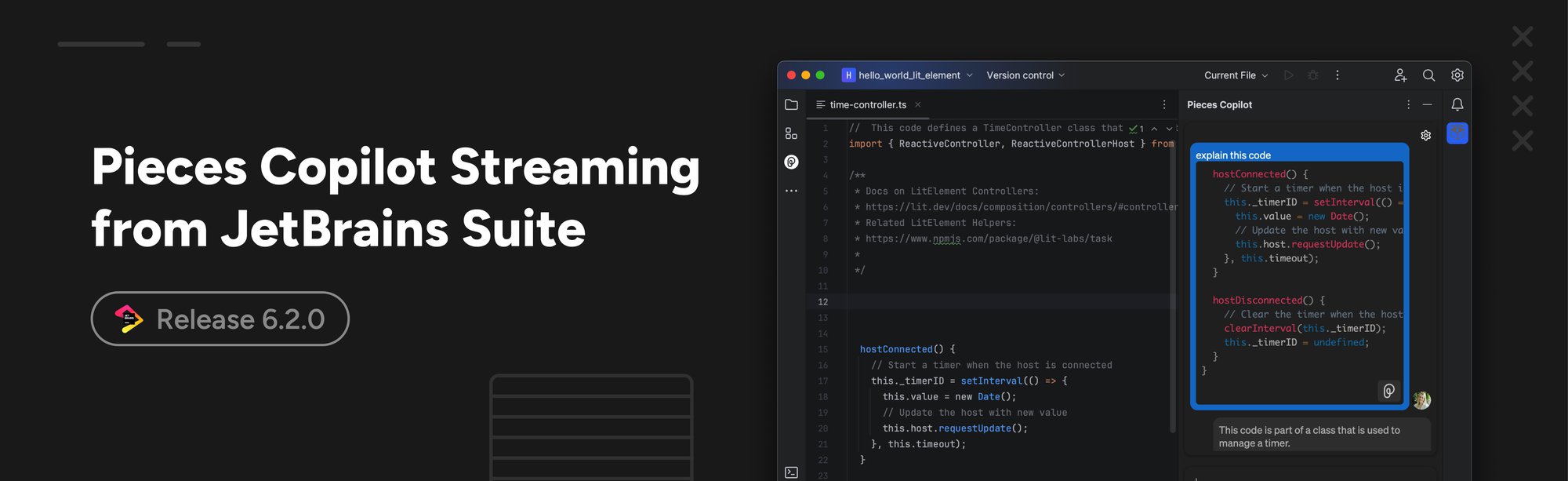Click the Run button in the toolbar
Viewport: 1568px width, 481px height.
[x=1288, y=75]
